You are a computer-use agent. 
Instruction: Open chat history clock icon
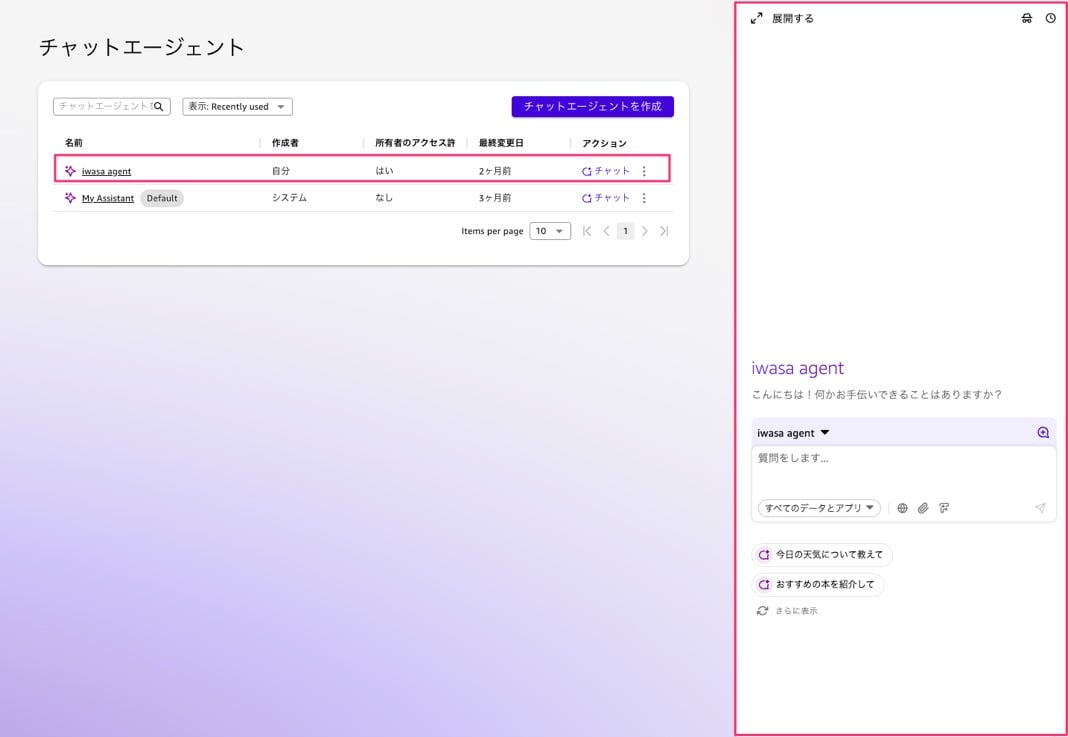pos(1050,18)
